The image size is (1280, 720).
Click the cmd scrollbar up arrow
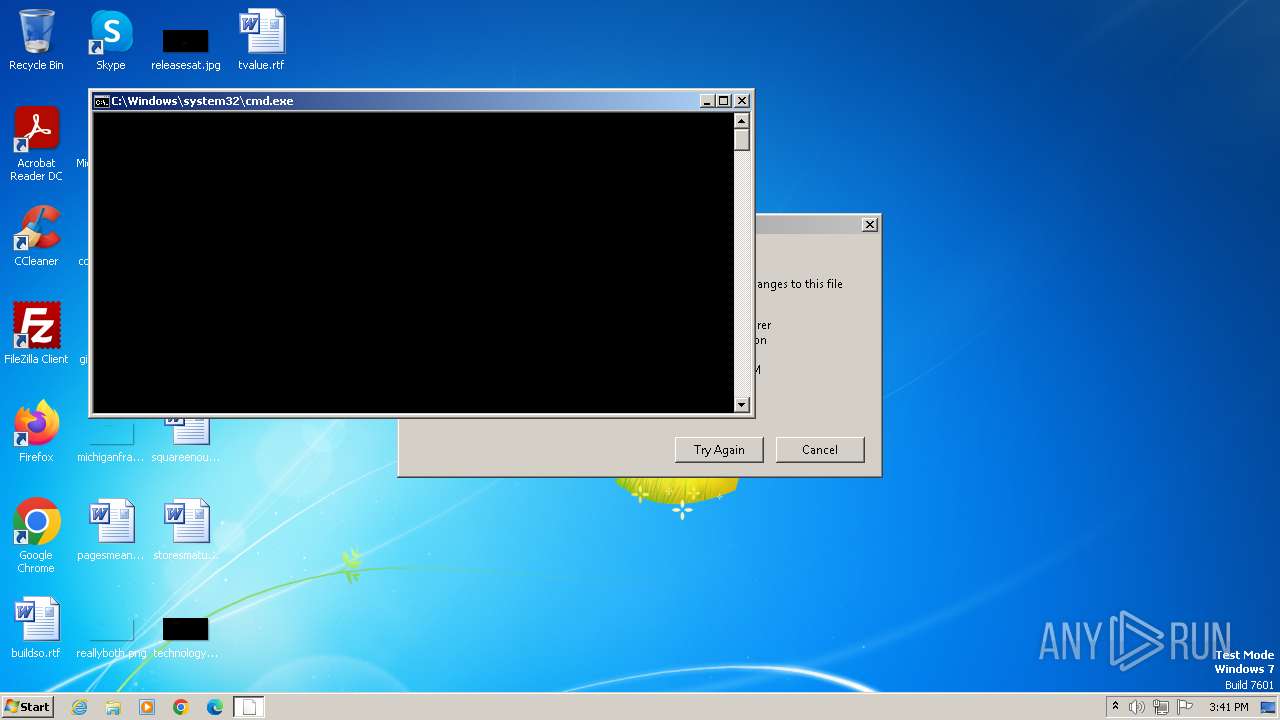[742, 121]
